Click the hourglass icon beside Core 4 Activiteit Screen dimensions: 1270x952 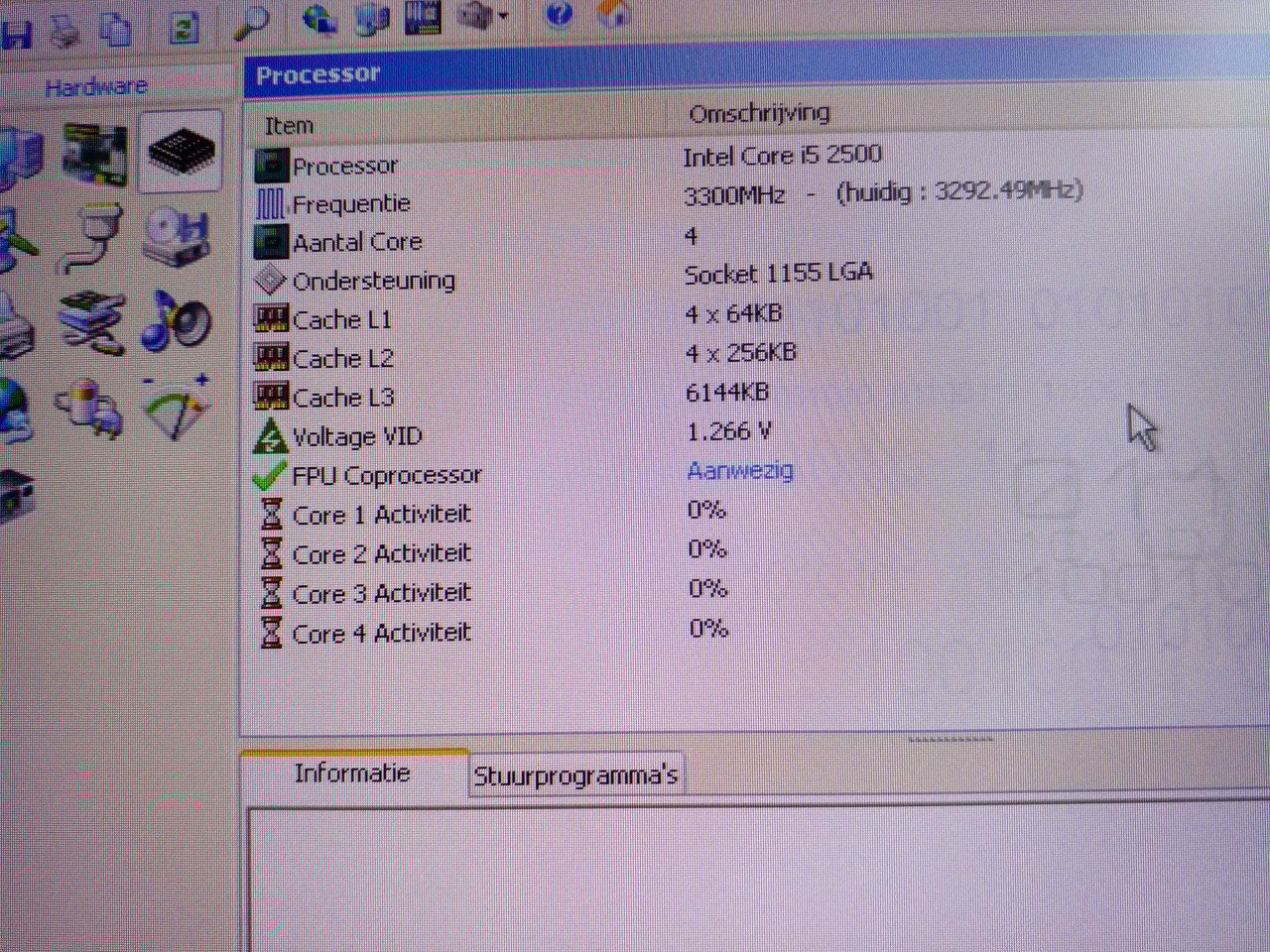271,633
